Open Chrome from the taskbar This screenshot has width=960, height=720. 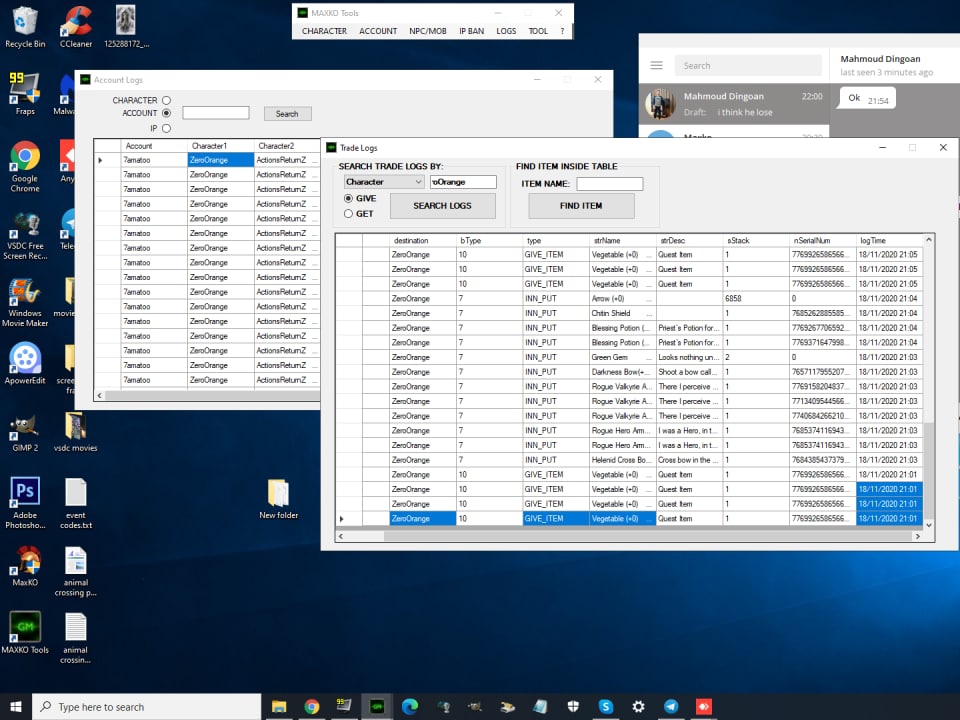[x=312, y=707]
